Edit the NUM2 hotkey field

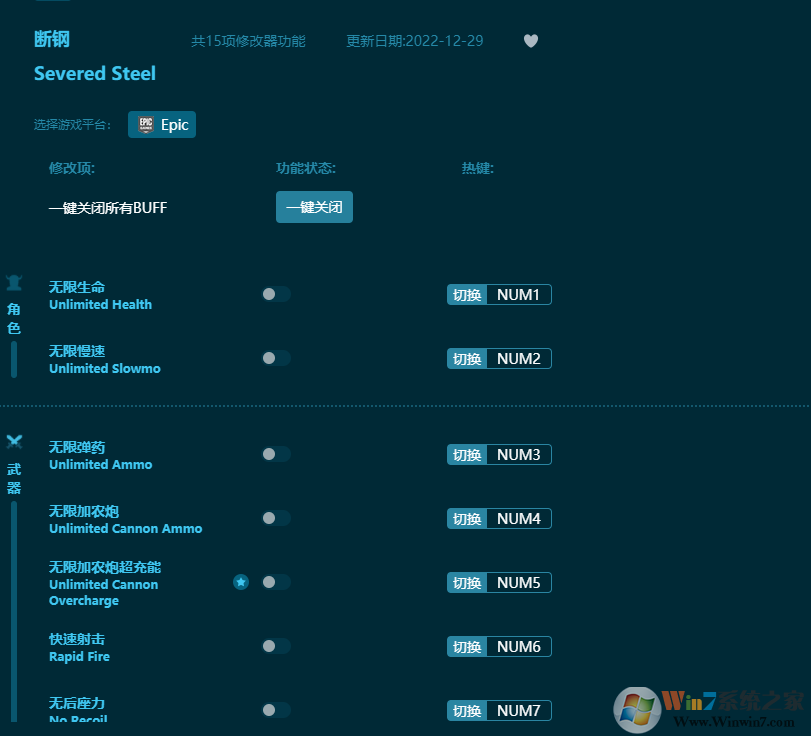(519, 358)
